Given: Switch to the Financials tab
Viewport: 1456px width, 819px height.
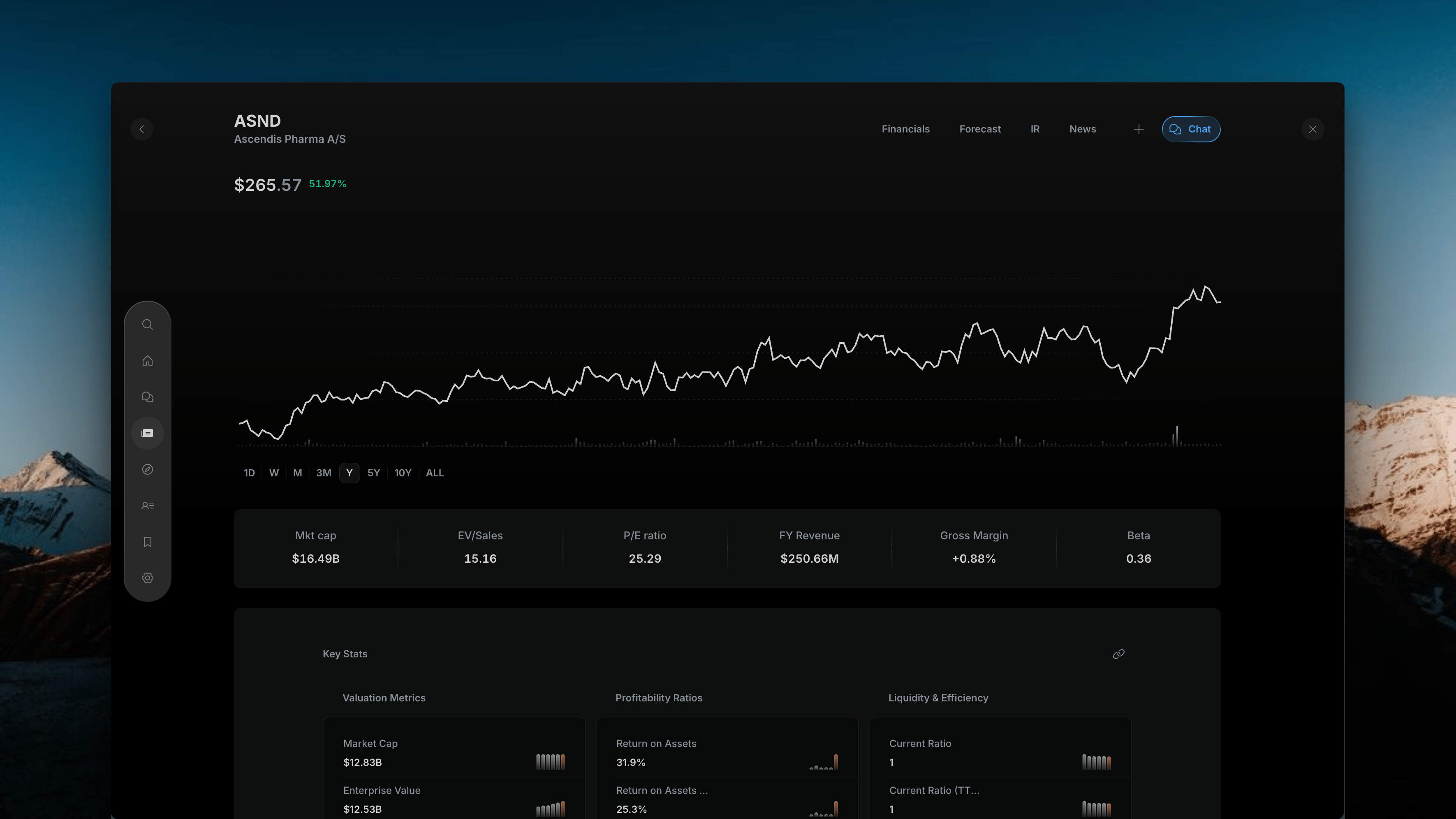Looking at the screenshot, I should tap(905, 130).
